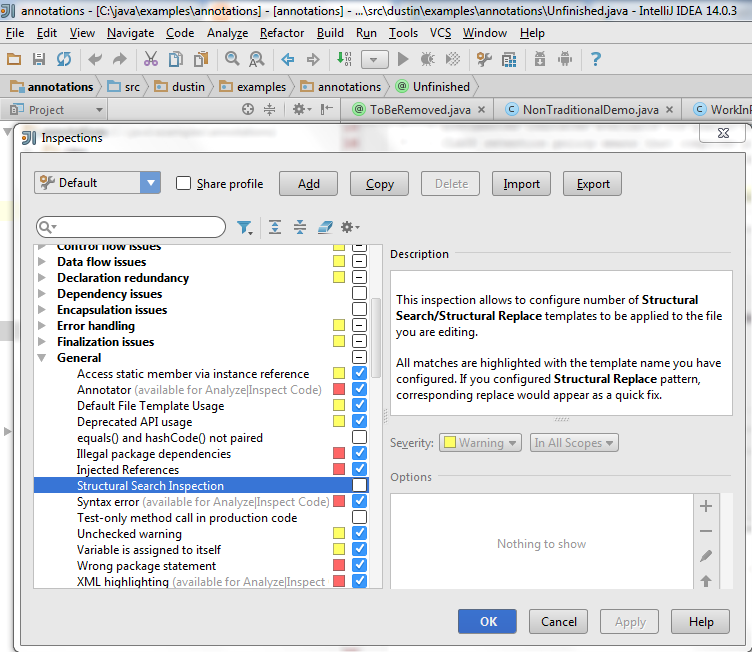The width and height of the screenshot is (752, 652).
Task: Click the pencil edit icon in Options
Action: tap(705, 556)
